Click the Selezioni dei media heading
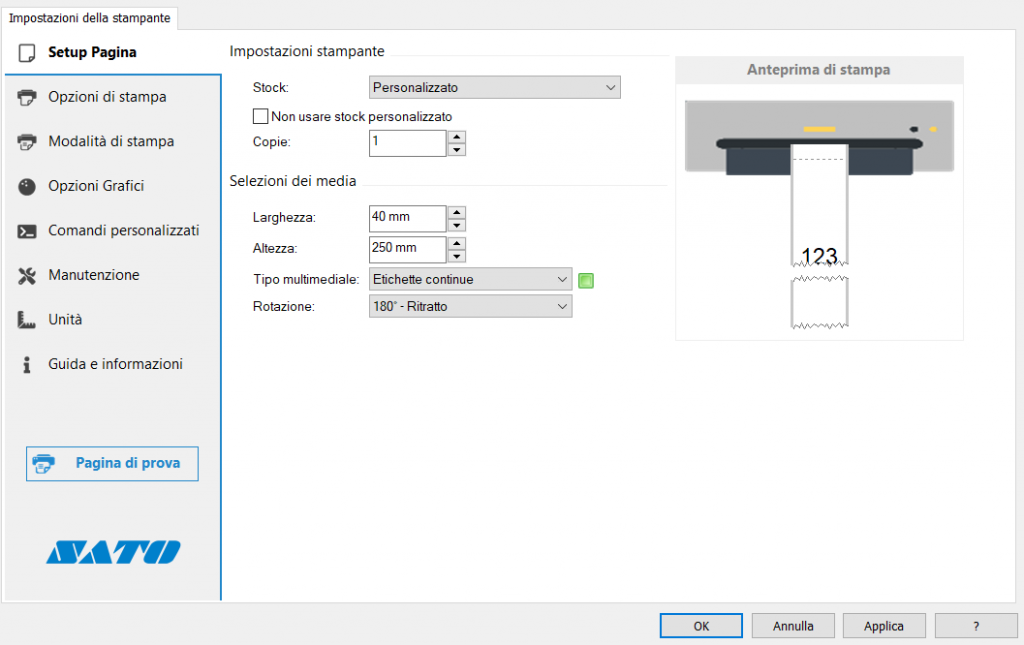 click(x=293, y=181)
